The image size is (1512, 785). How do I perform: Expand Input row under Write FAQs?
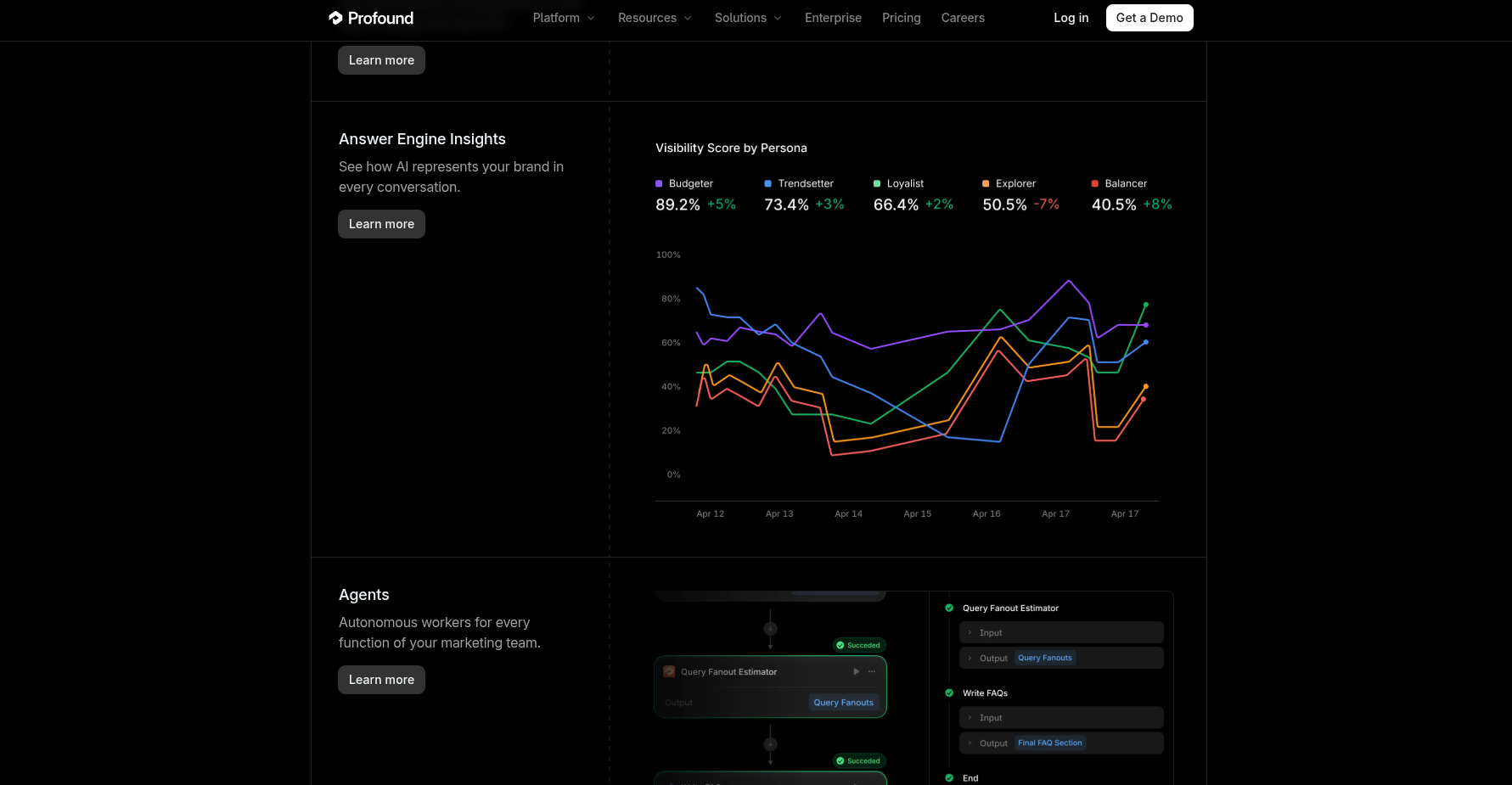pos(1061,717)
